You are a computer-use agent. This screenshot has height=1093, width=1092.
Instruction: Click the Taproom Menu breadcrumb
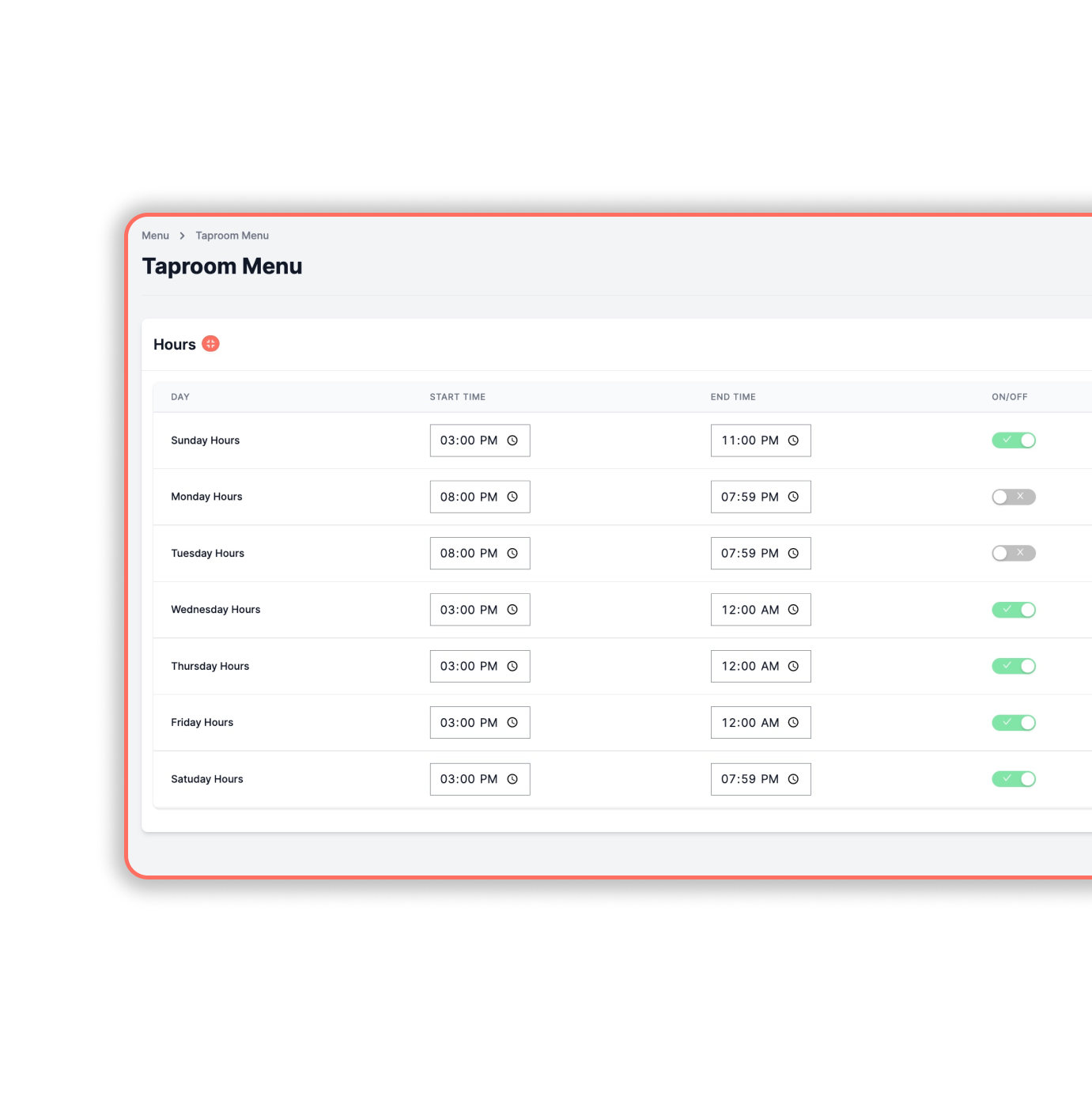point(232,236)
